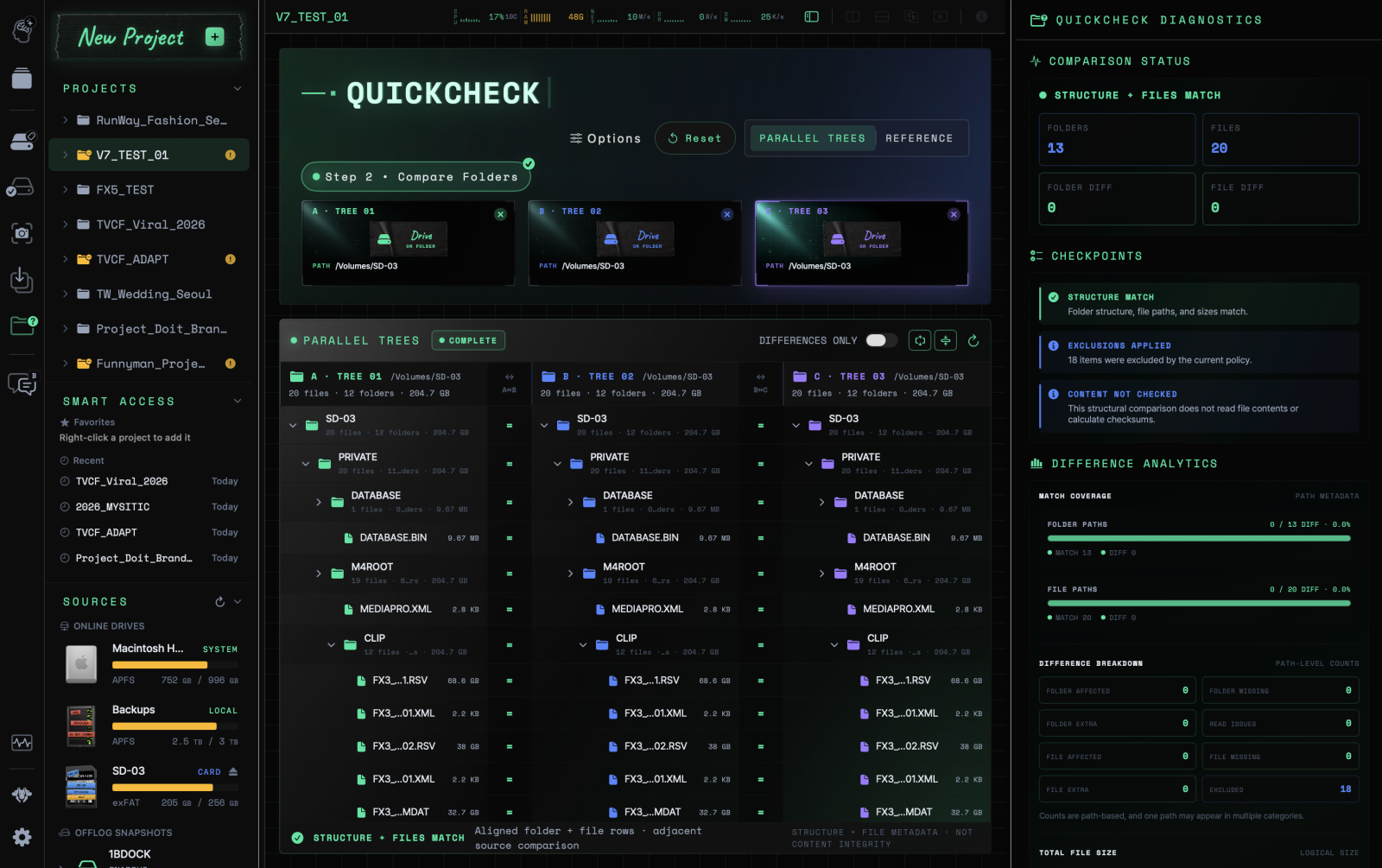Remove the Tree 01 source card

500,214
